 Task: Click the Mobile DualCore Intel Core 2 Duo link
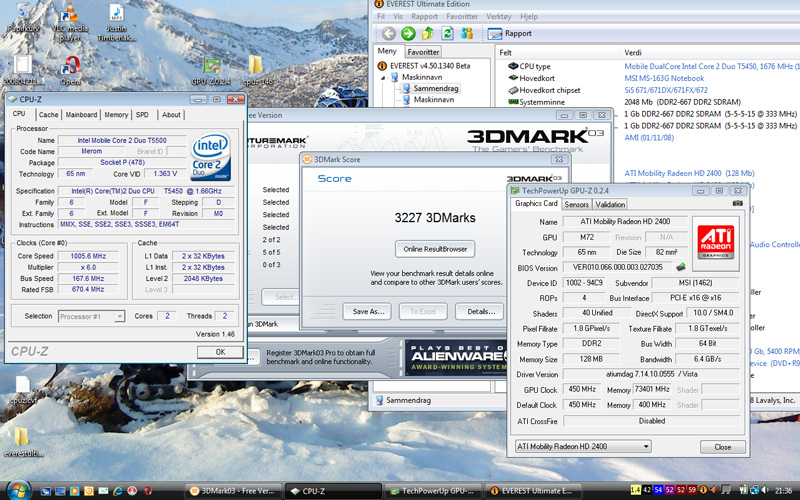(712, 66)
